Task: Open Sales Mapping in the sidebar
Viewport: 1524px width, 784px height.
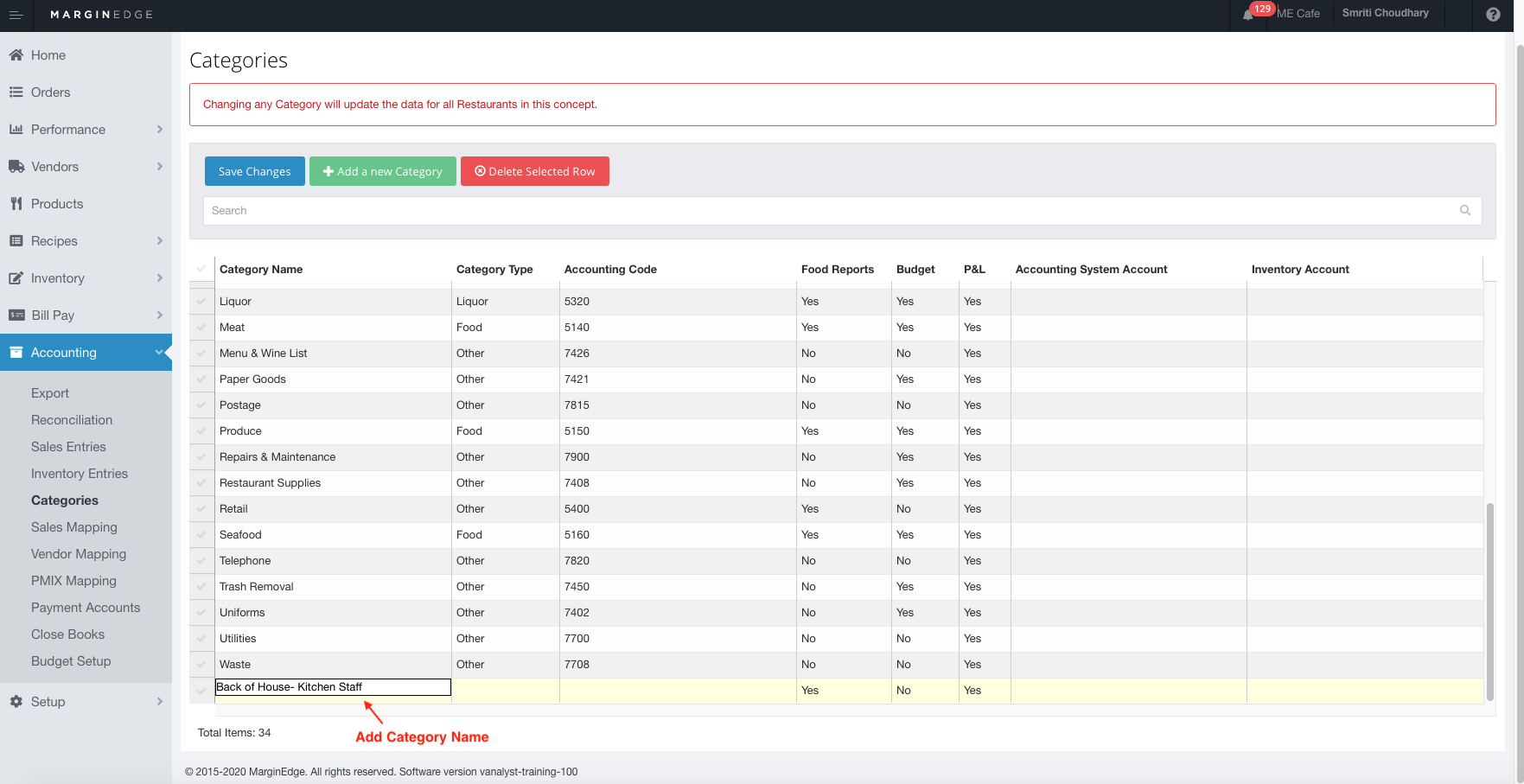Action: (74, 527)
